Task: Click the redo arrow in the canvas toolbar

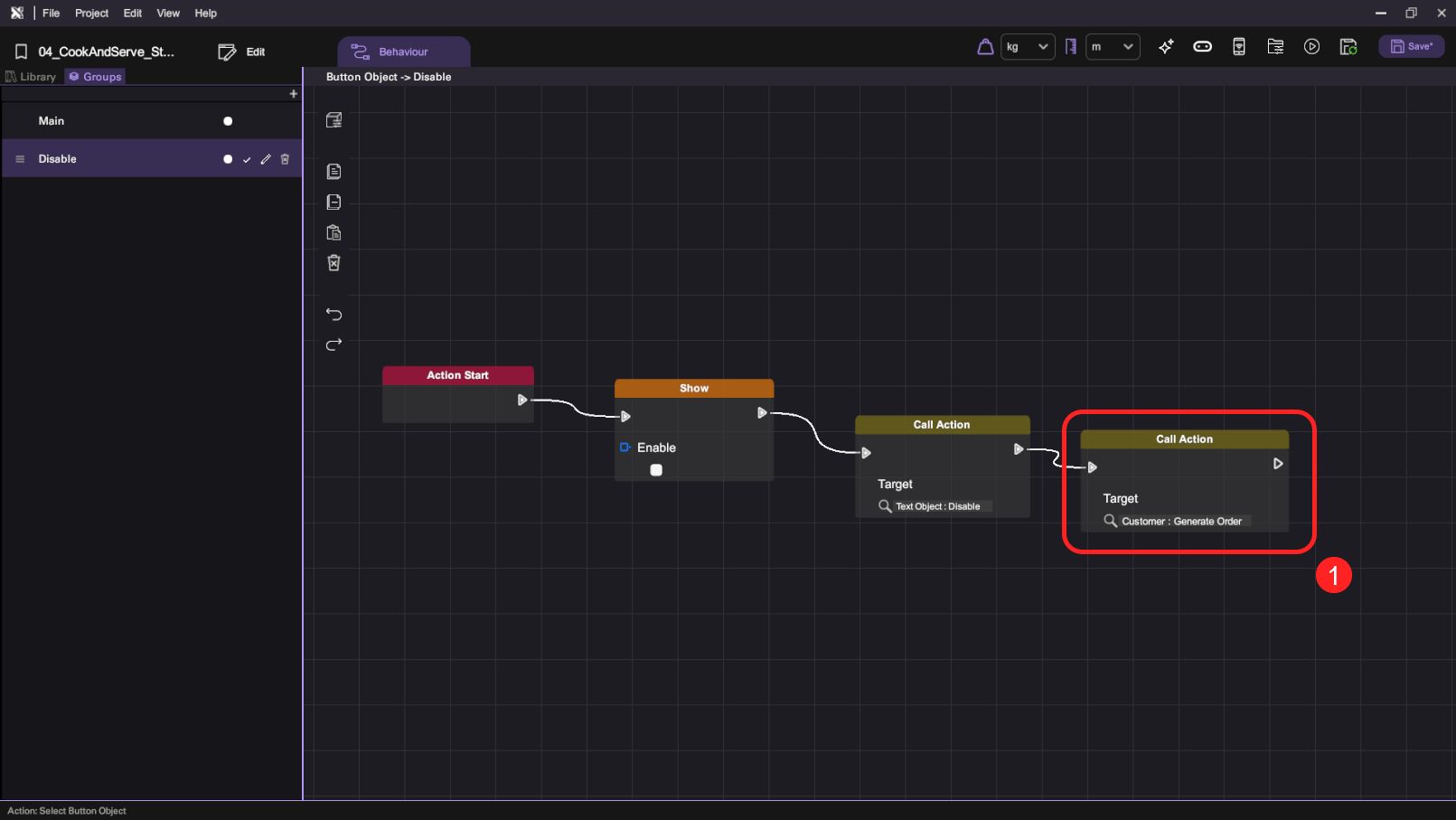Action: pyautogui.click(x=333, y=344)
